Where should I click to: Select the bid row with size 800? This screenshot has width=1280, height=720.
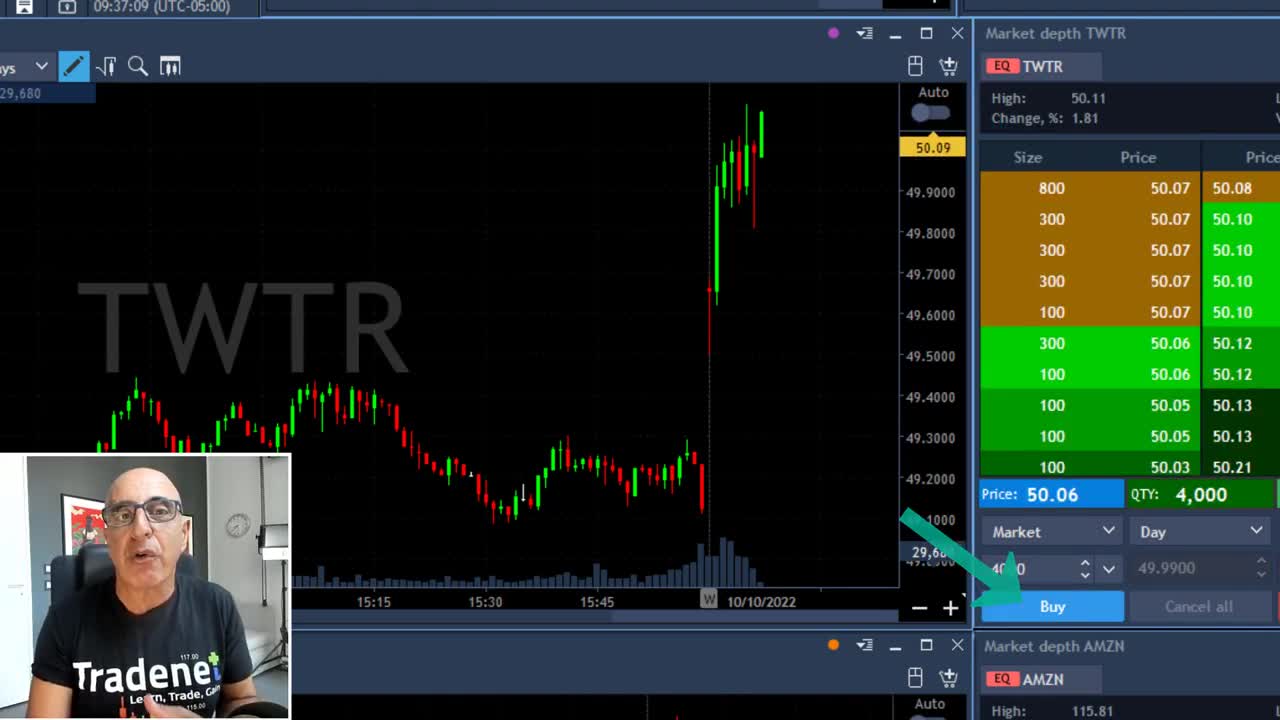(1090, 188)
